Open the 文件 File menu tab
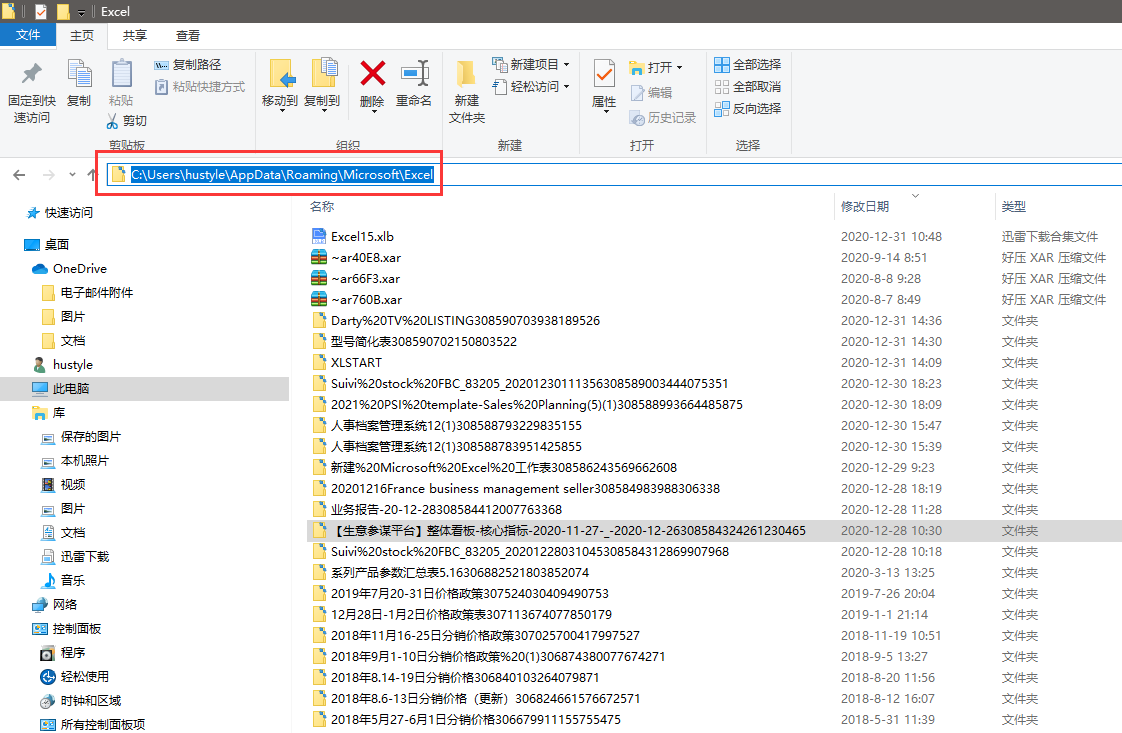 (28, 35)
